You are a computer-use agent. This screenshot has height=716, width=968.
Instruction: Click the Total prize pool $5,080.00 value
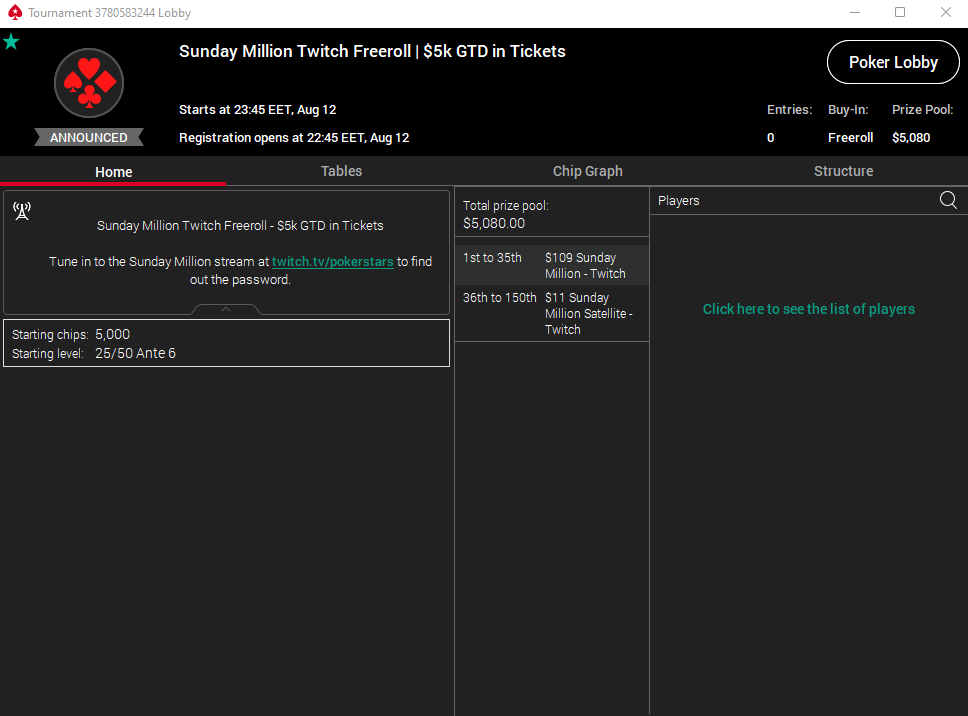click(x=494, y=223)
